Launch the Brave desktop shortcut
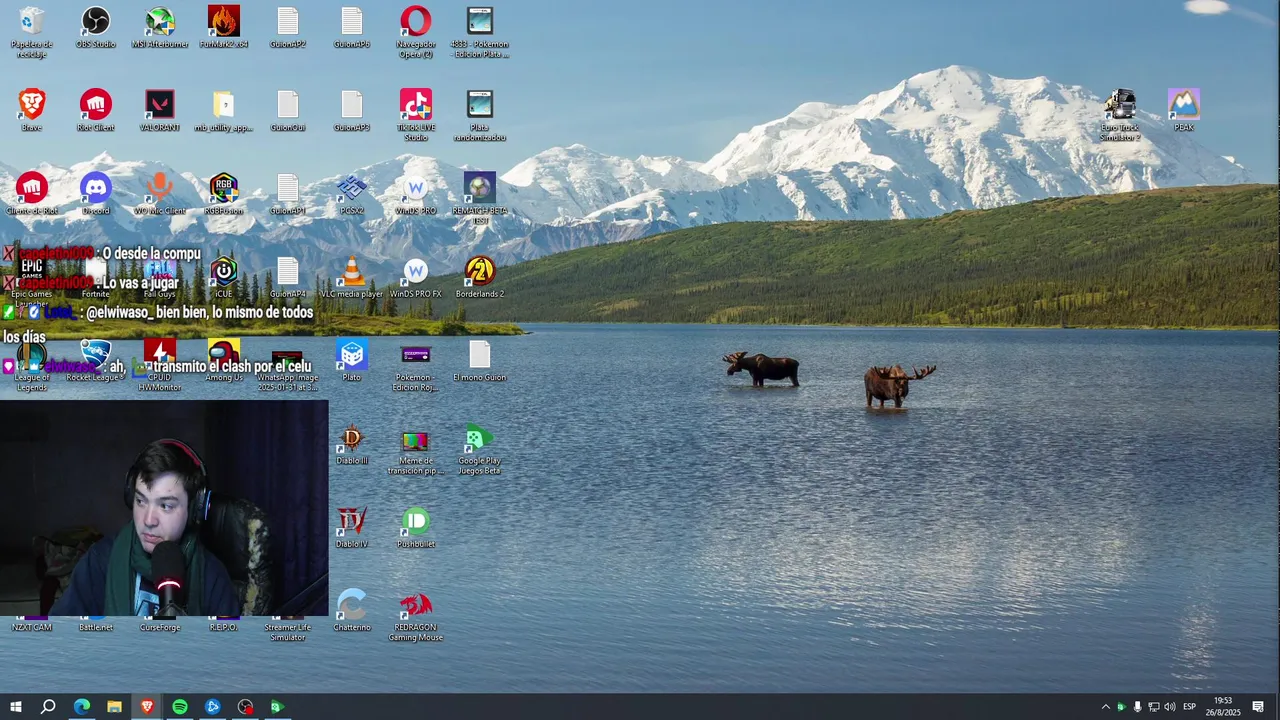1280x720 pixels. pos(32,110)
